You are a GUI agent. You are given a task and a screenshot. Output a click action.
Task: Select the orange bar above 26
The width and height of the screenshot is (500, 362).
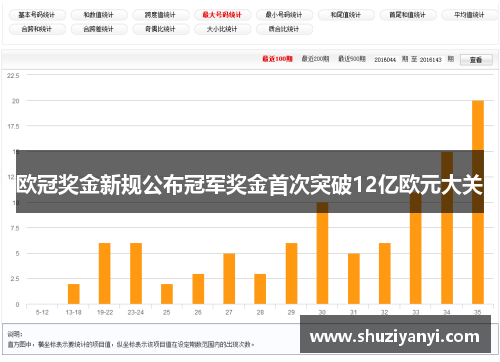[x=198, y=289]
